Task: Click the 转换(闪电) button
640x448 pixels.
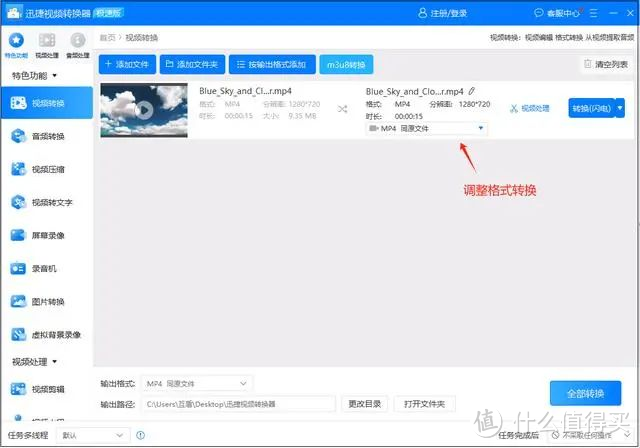Action: [x=591, y=108]
